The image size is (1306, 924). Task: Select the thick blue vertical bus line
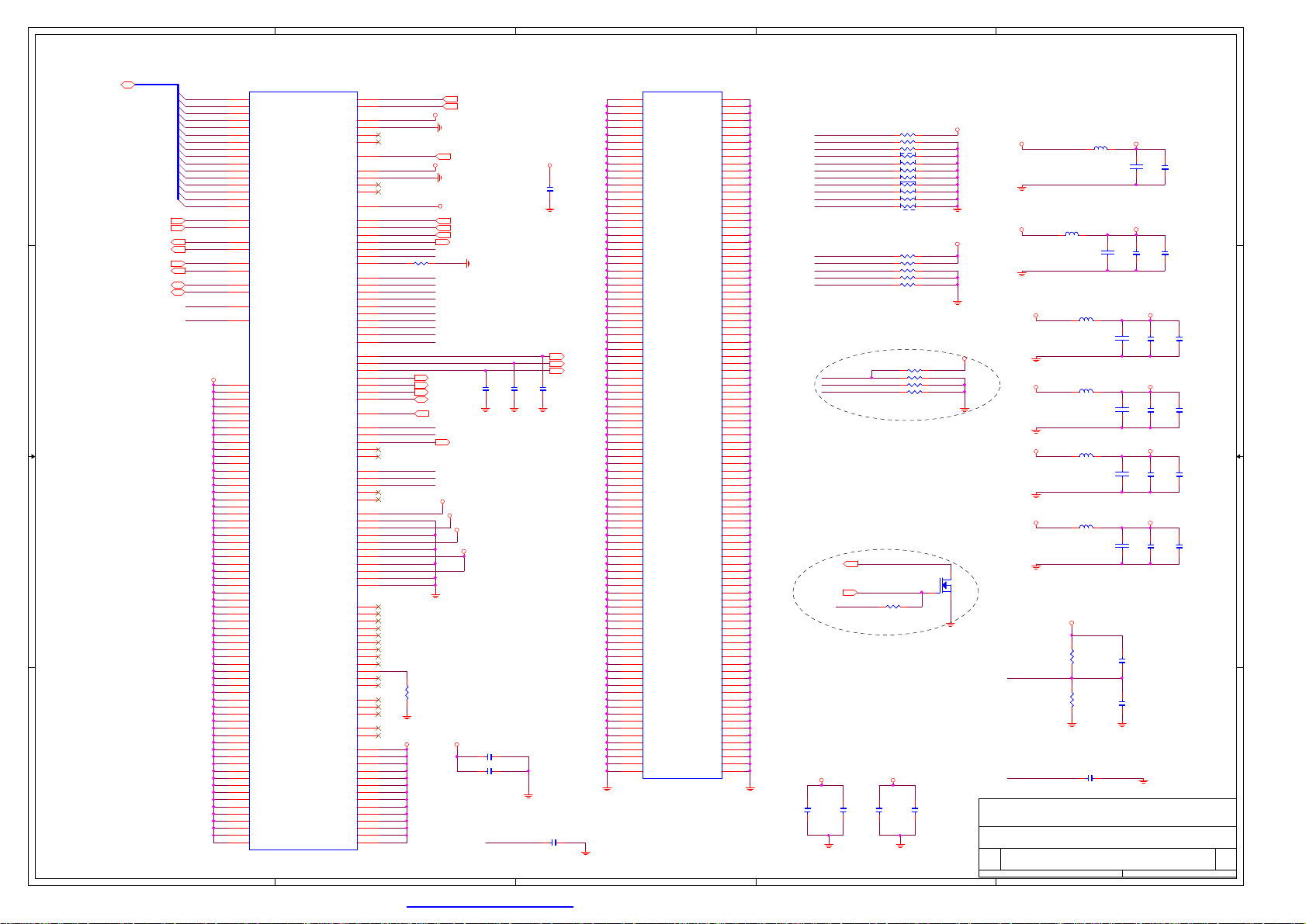(x=178, y=142)
